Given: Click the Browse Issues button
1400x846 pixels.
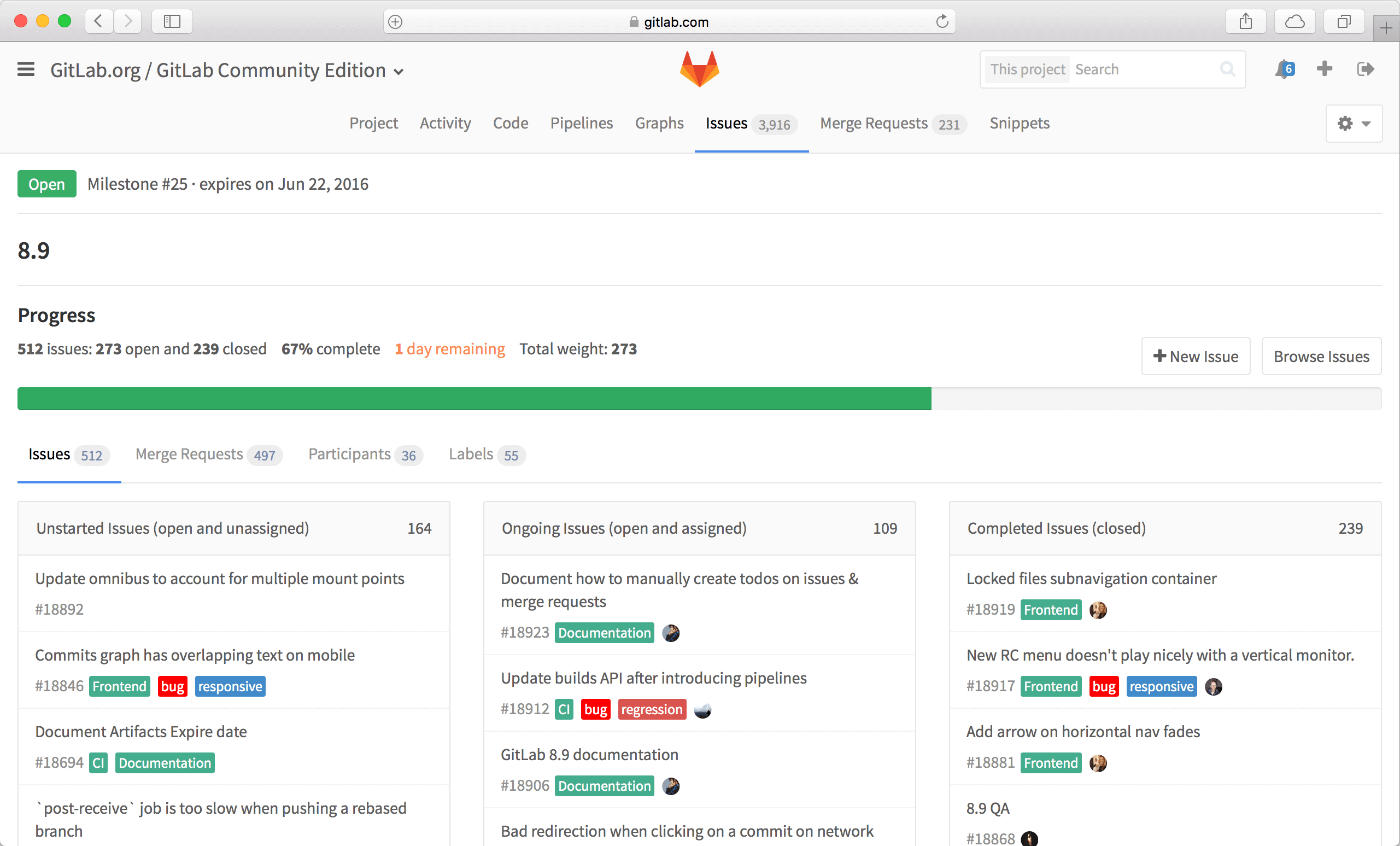Looking at the screenshot, I should 1322,356.
